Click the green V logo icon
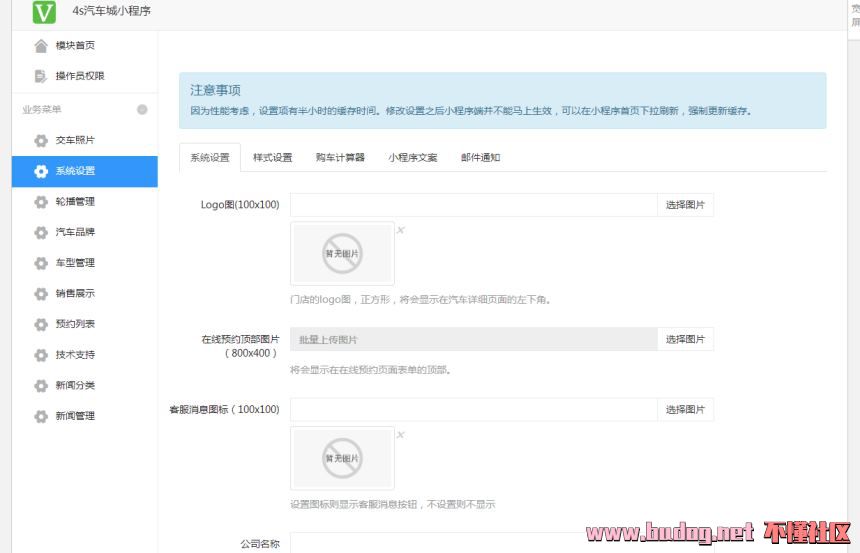This screenshot has height=553, width=860. point(44,12)
